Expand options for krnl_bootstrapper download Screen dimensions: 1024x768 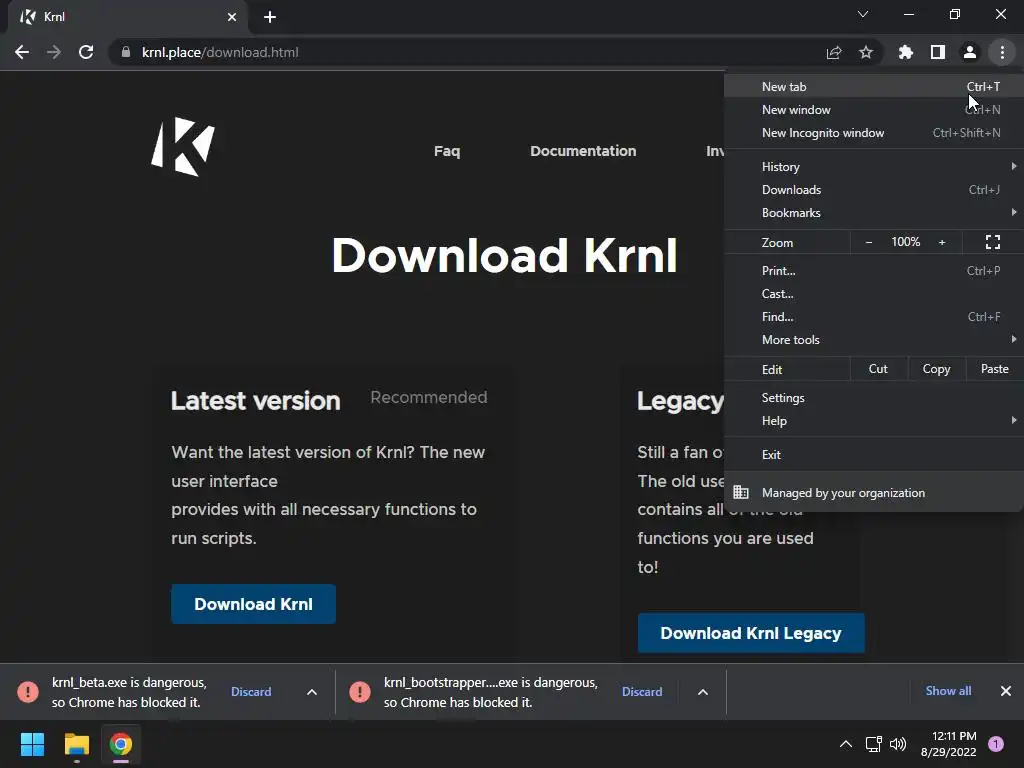[703, 692]
